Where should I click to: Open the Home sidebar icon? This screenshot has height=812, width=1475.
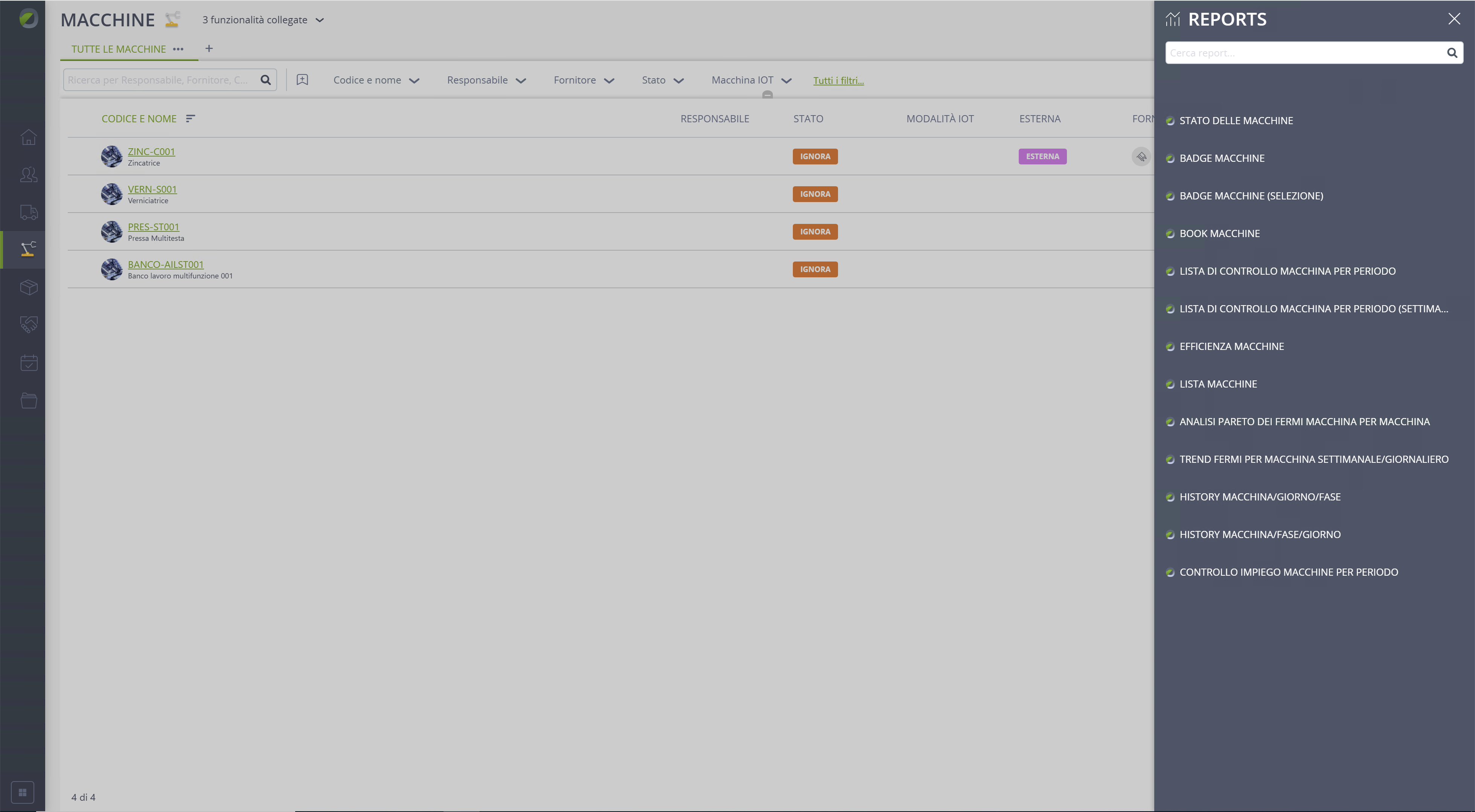[x=29, y=137]
